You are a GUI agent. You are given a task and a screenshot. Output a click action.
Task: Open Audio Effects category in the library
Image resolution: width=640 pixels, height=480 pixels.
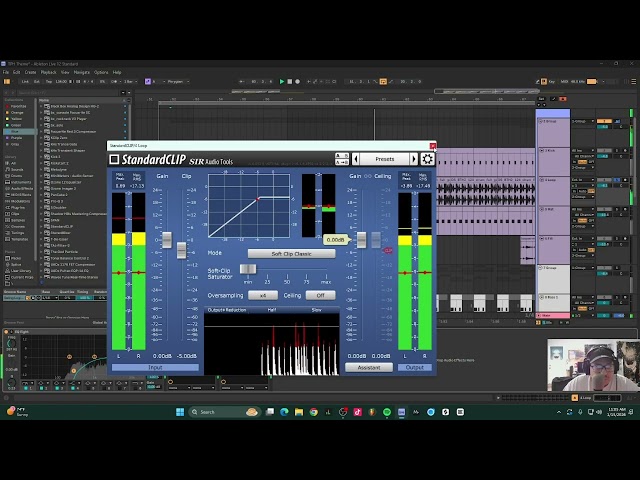tap(21, 189)
